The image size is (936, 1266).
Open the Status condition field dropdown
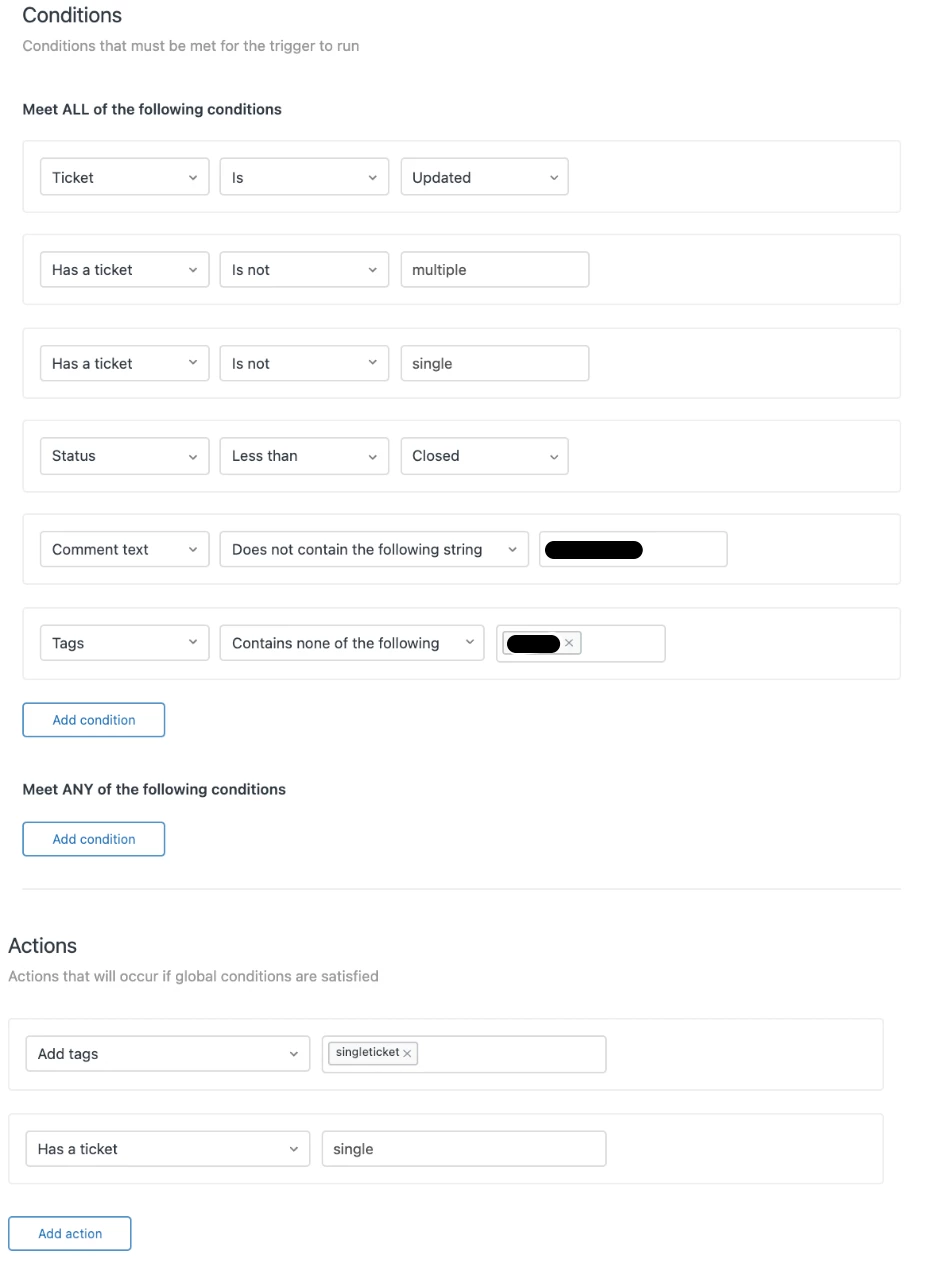pyautogui.click(x=124, y=455)
